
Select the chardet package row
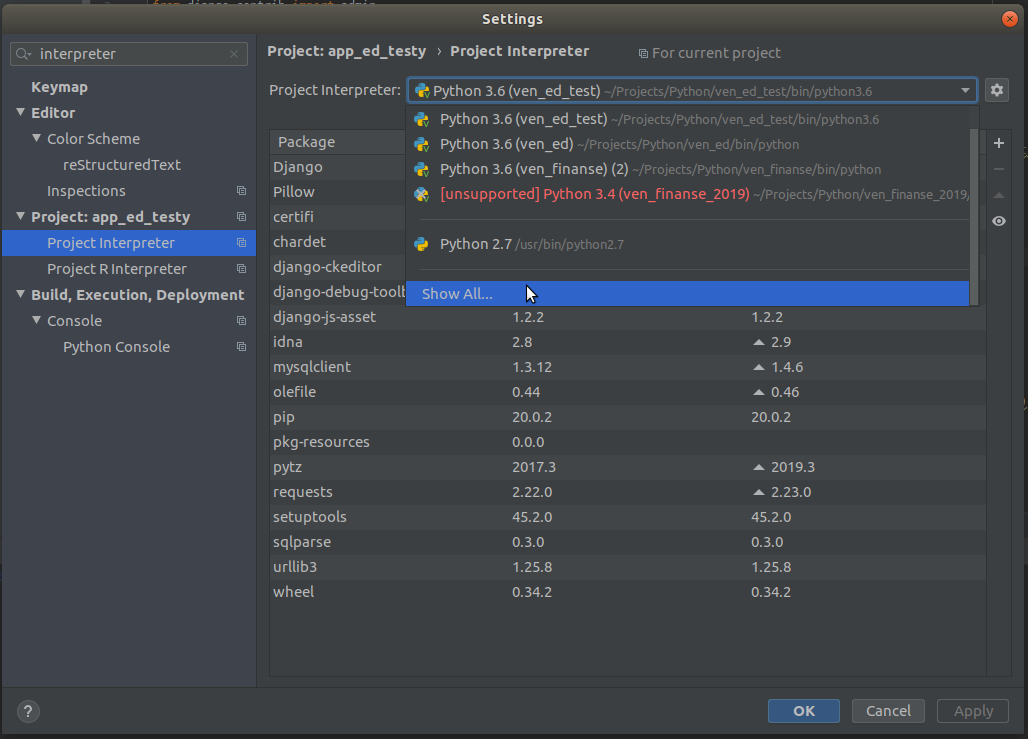click(x=338, y=242)
